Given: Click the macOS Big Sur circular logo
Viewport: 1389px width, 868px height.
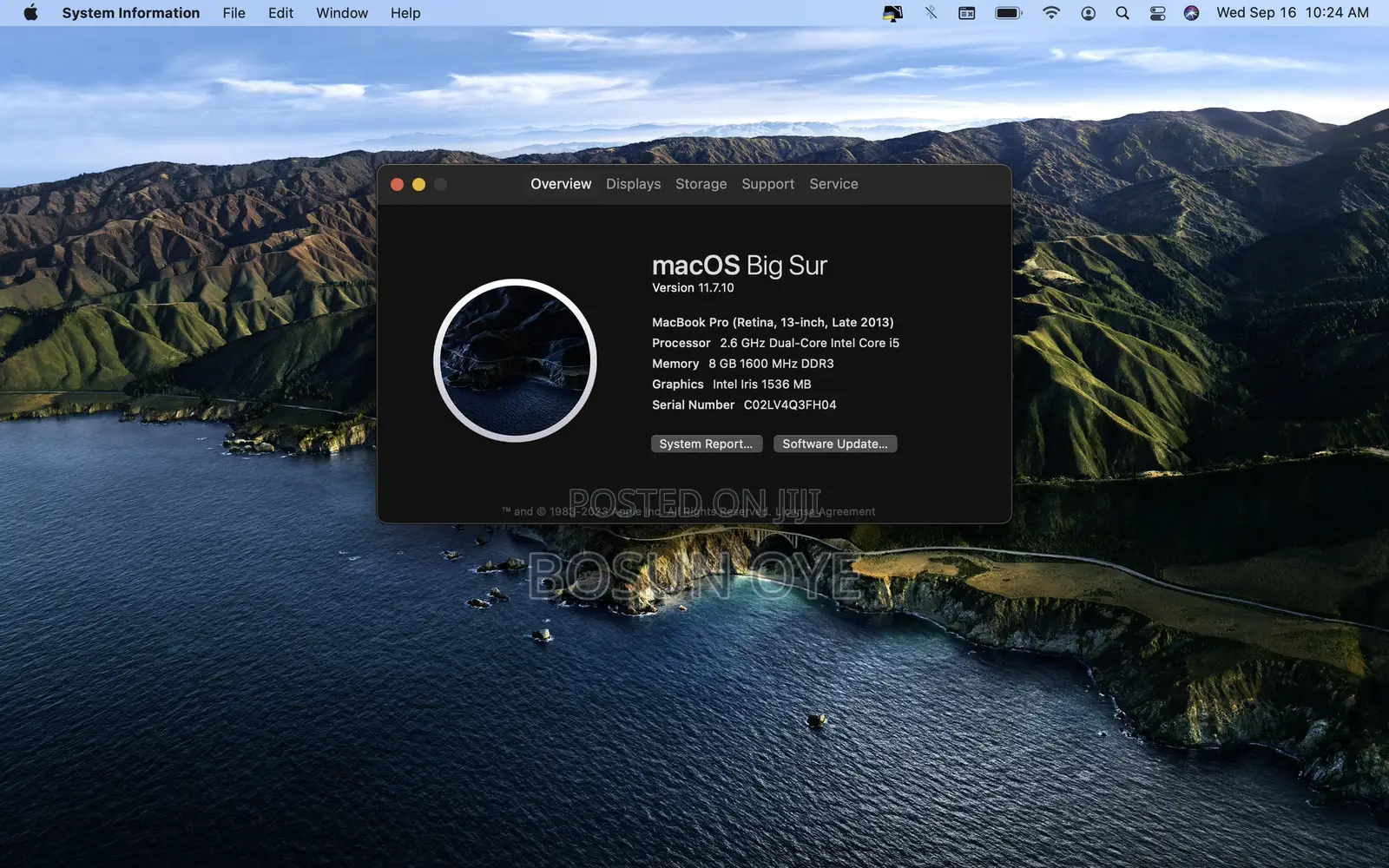Looking at the screenshot, I should 515,360.
